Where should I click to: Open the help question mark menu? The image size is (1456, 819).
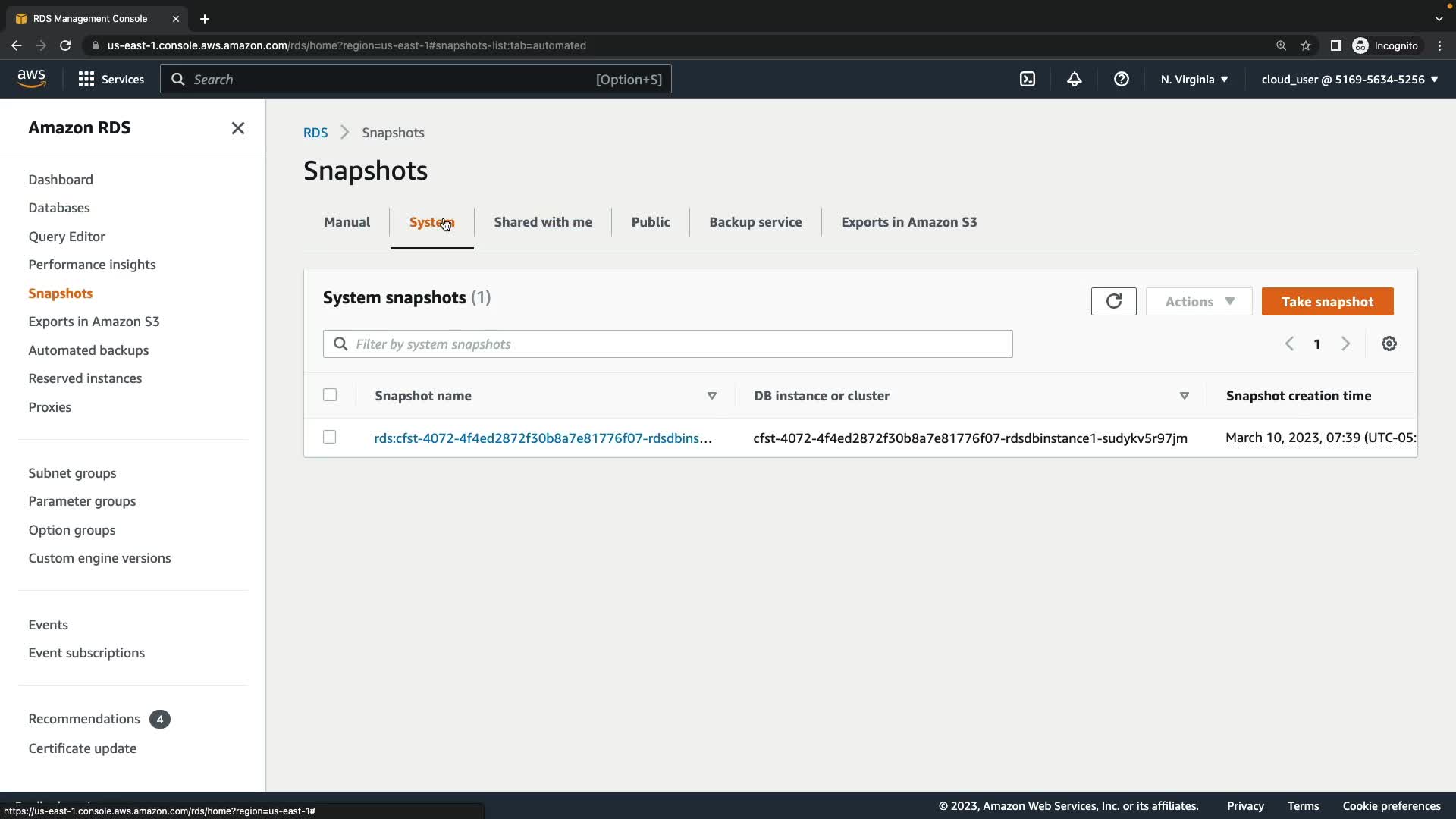click(1121, 79)
